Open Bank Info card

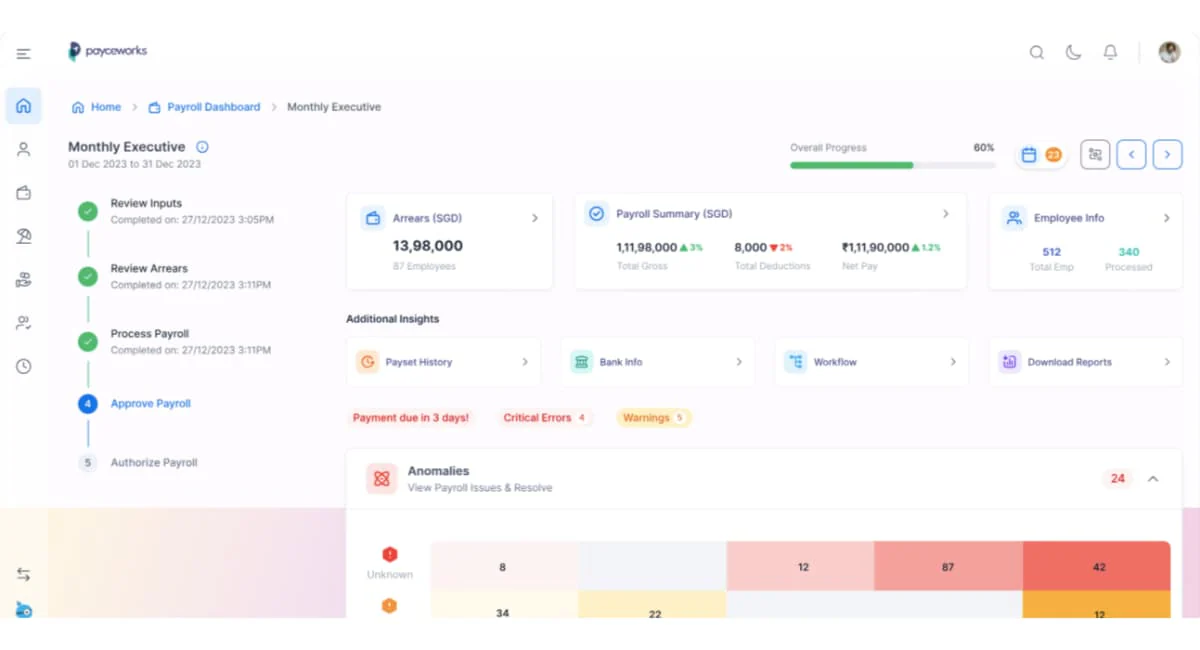click(x=658, y=362)
